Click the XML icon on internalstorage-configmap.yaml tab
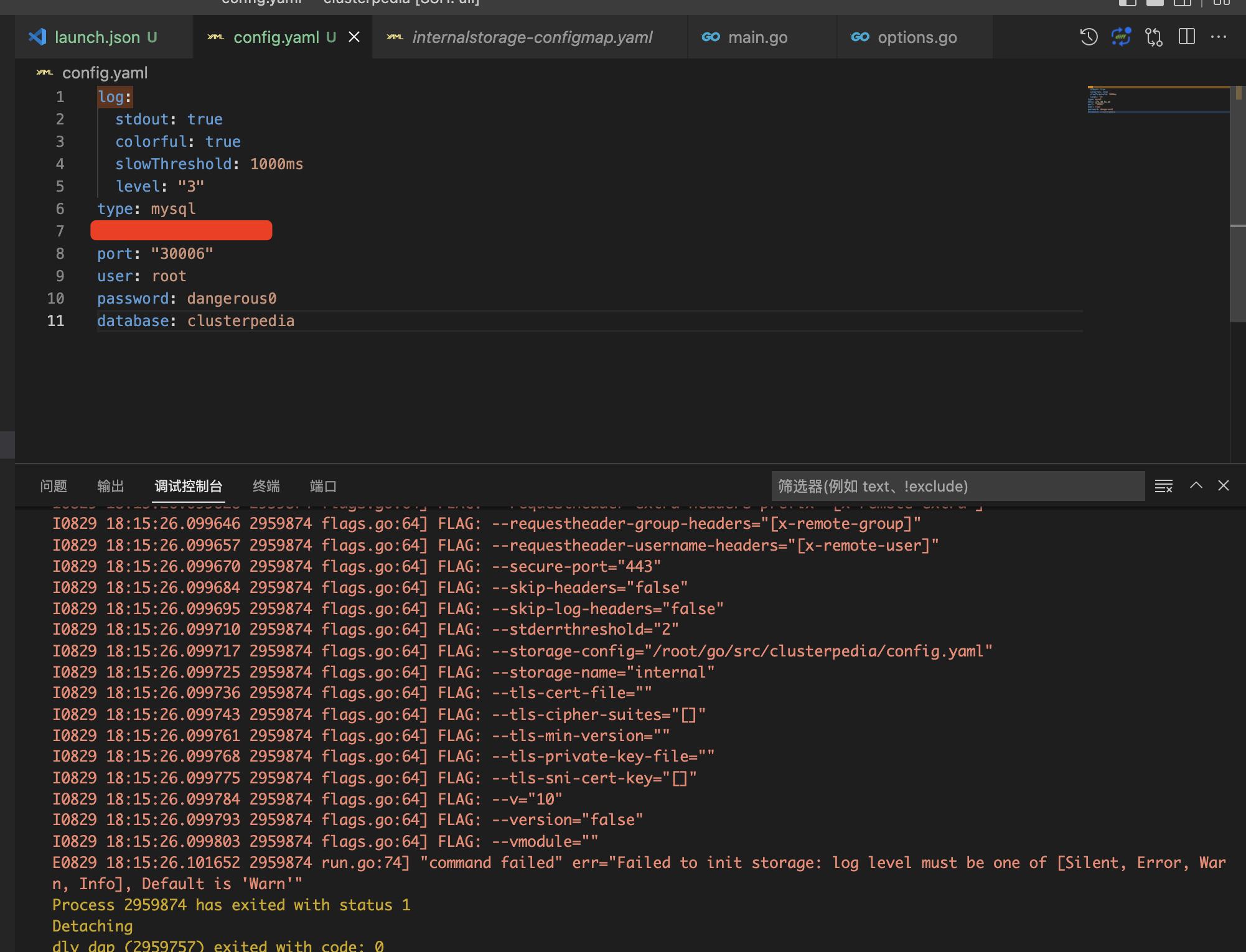Viewport: 1246px width, 952px height. click(395, 37)
